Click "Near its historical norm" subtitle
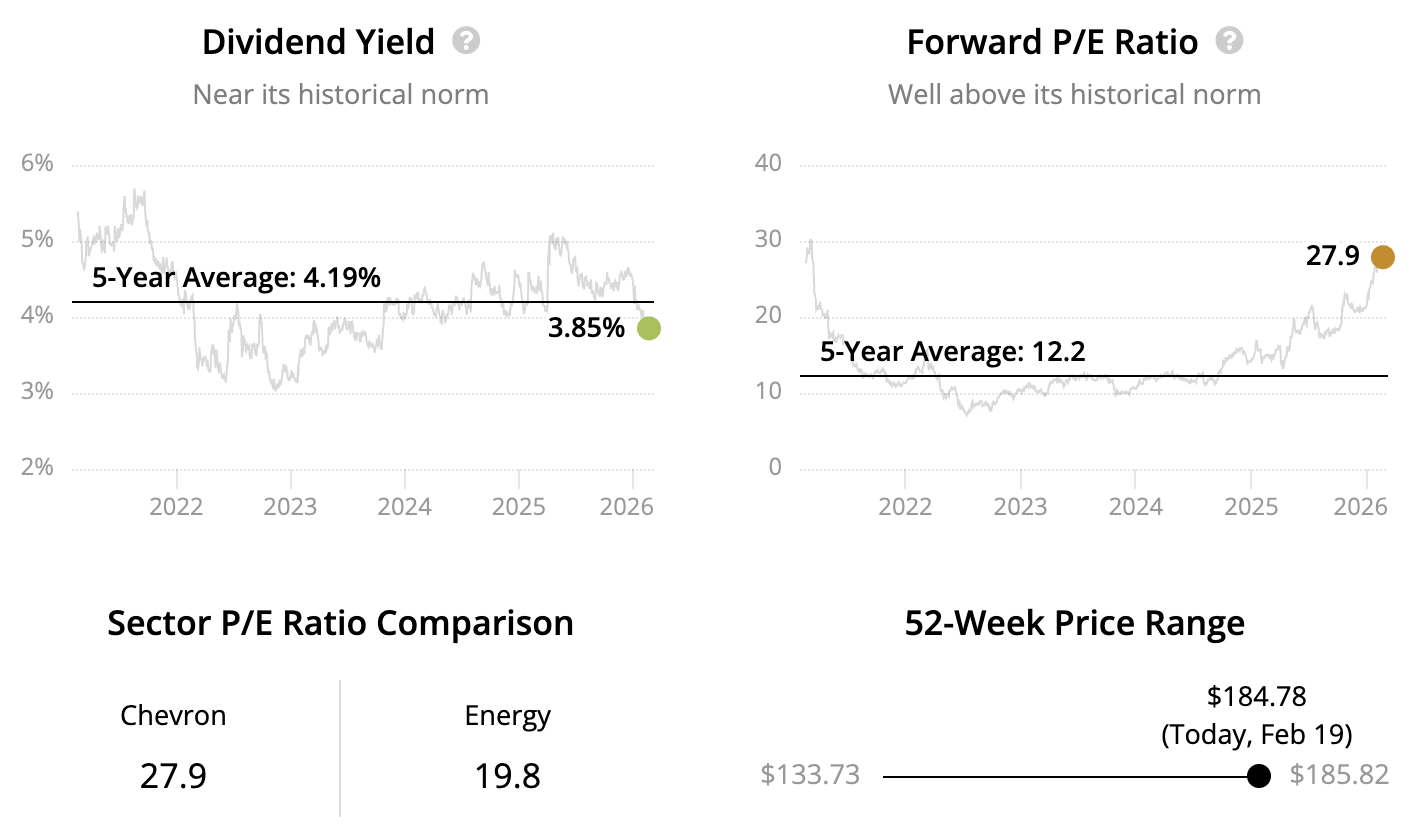 click(340, 95)
